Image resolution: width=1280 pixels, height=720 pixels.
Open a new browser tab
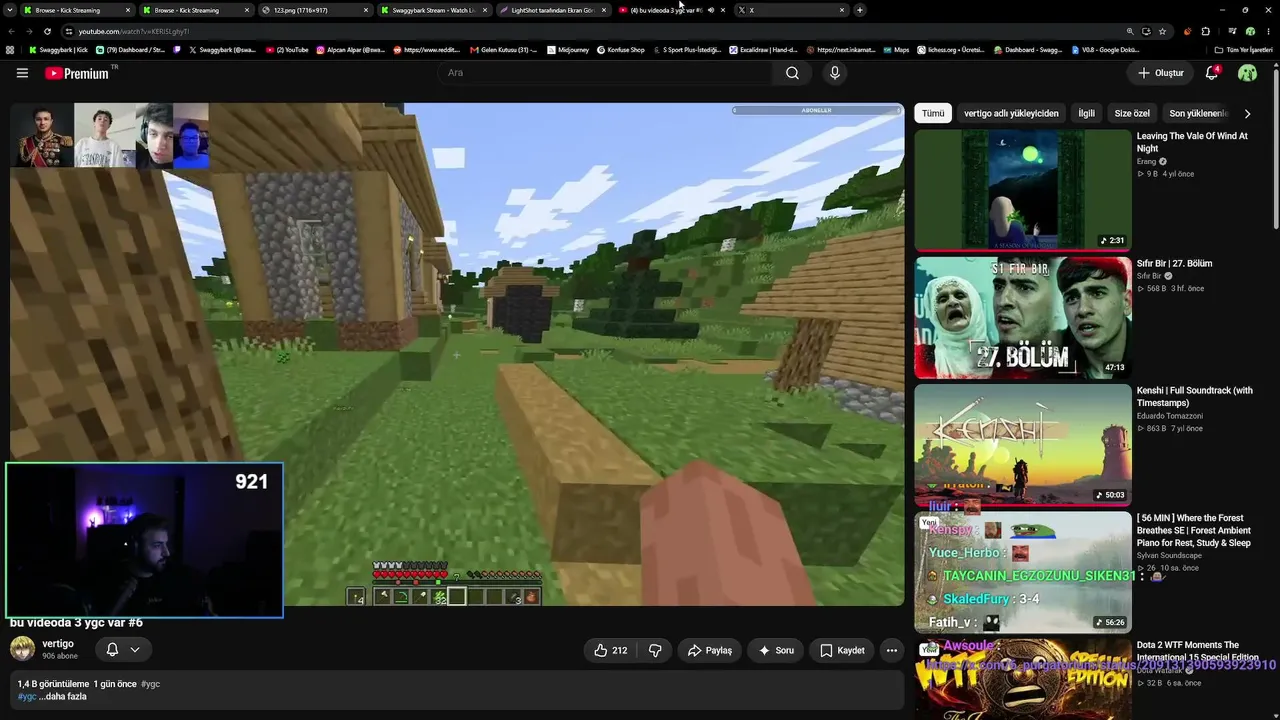[x=860, y=10]
